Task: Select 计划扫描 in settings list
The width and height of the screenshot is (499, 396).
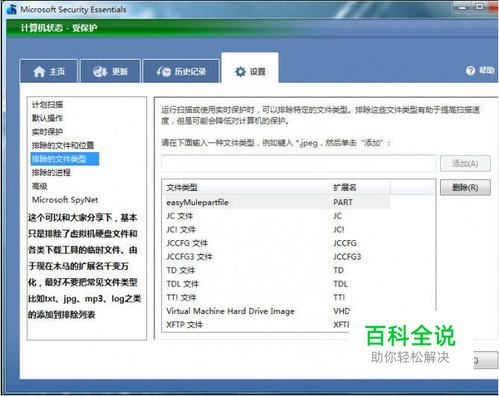Action: (x=47, y=105)
